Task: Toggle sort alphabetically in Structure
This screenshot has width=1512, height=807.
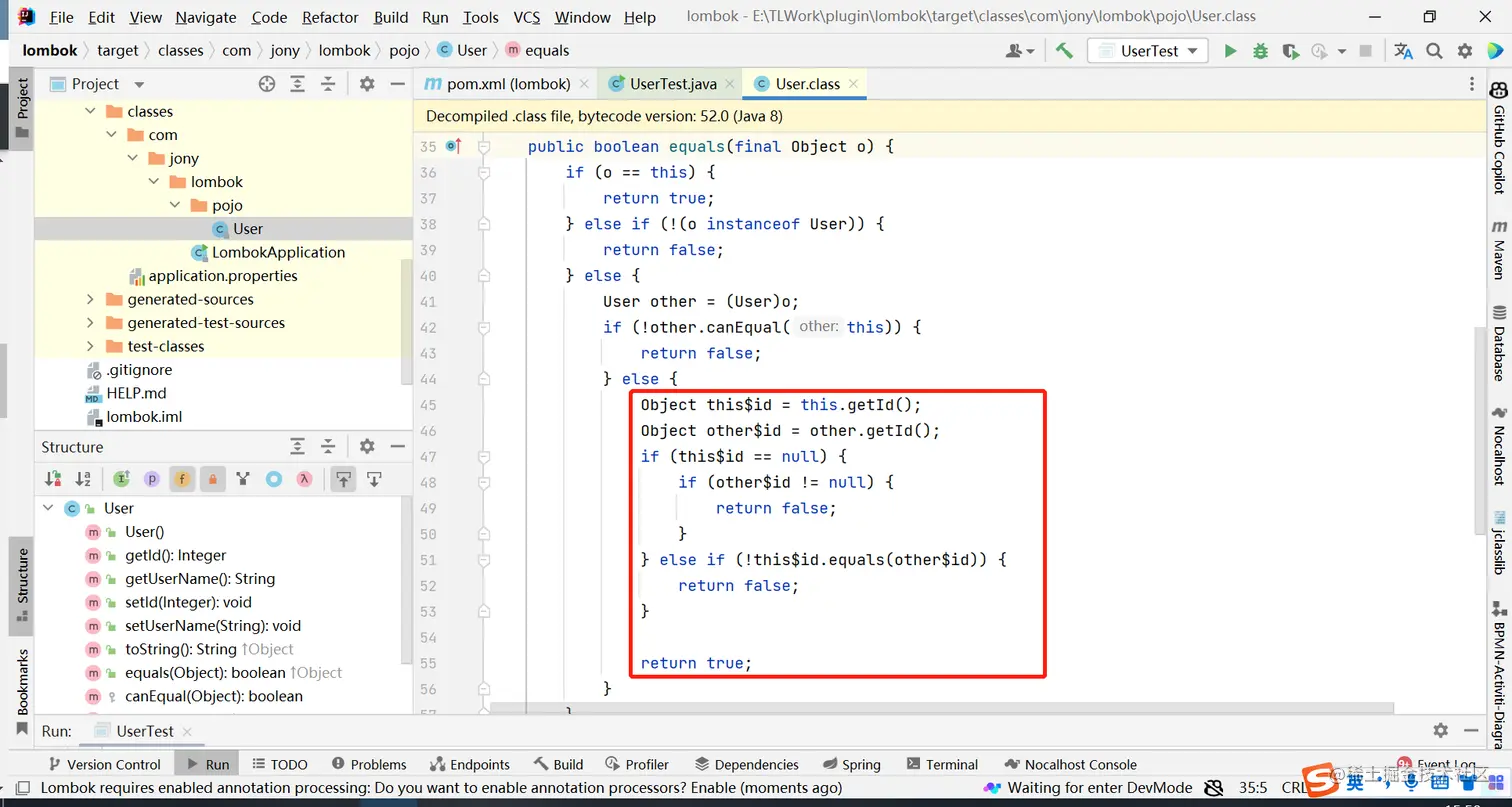Action: click(83, 479)
